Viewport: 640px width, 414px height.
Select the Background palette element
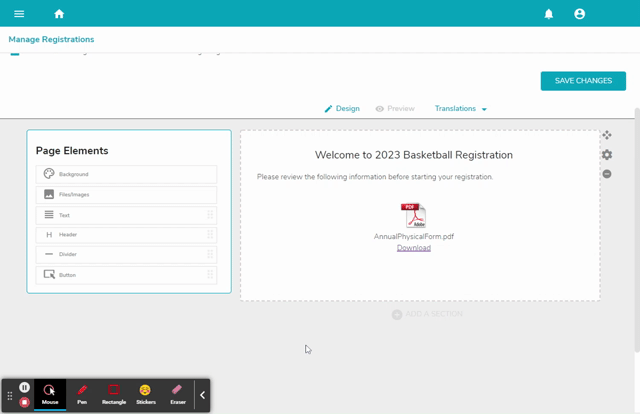point(126,174)
